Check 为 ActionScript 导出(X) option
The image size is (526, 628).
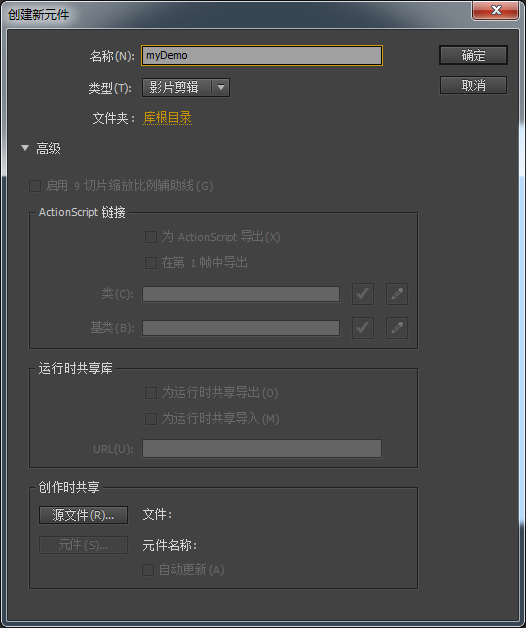tap(151, 237)
